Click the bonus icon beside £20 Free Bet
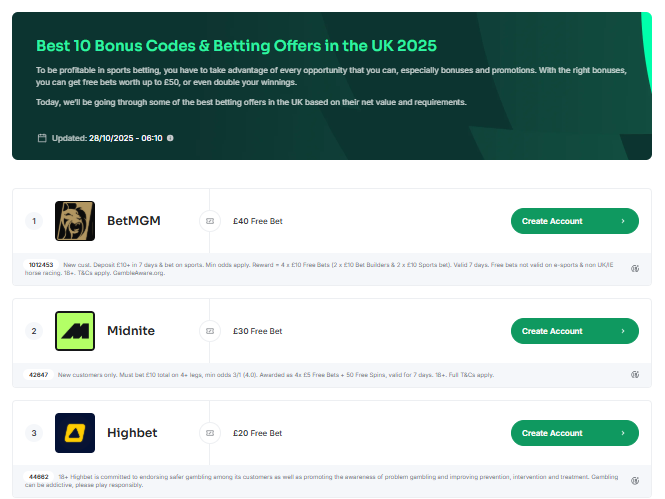 click(x=210, y=433)
